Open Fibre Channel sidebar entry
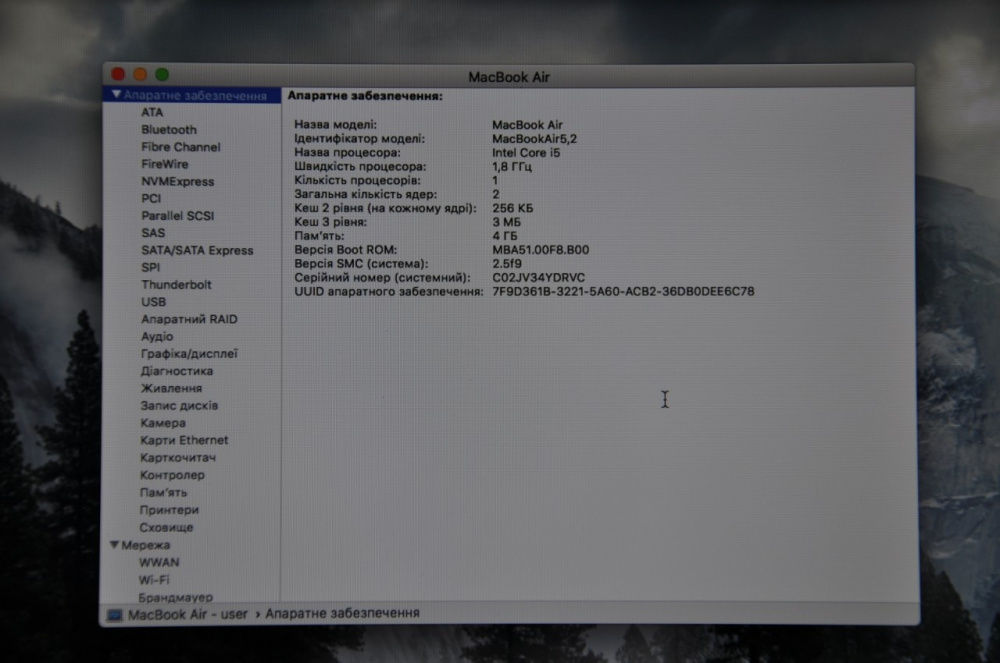The width and height of the screenshot is (1000, 663). tap(180, 147)
